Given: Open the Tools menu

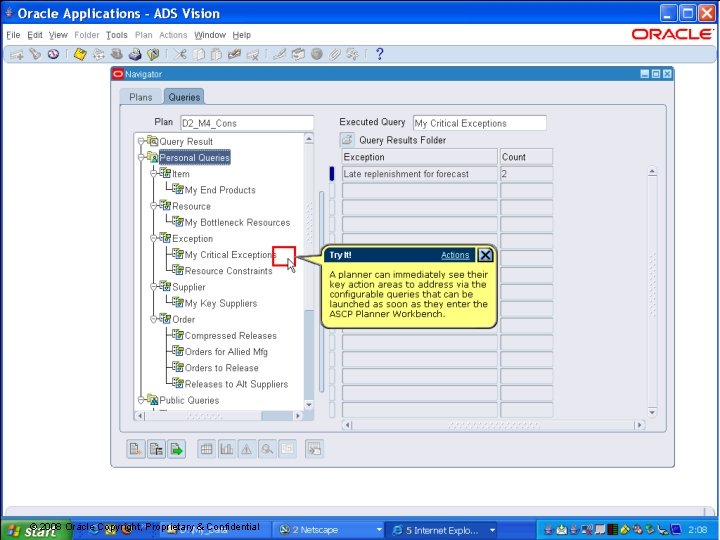Looking at the screenshot, I should coord(117,35).
